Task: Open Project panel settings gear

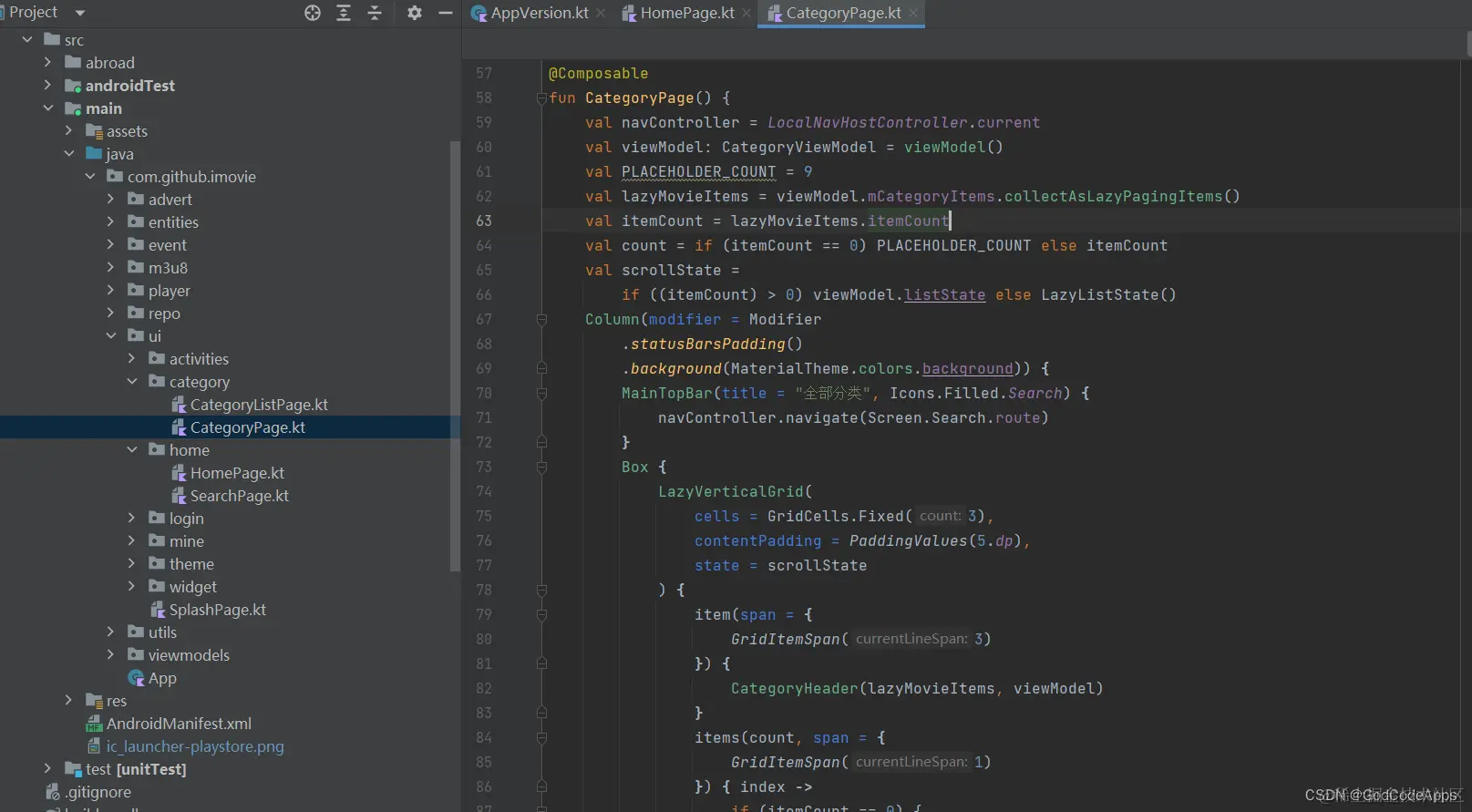Action: tap(415, 13)
